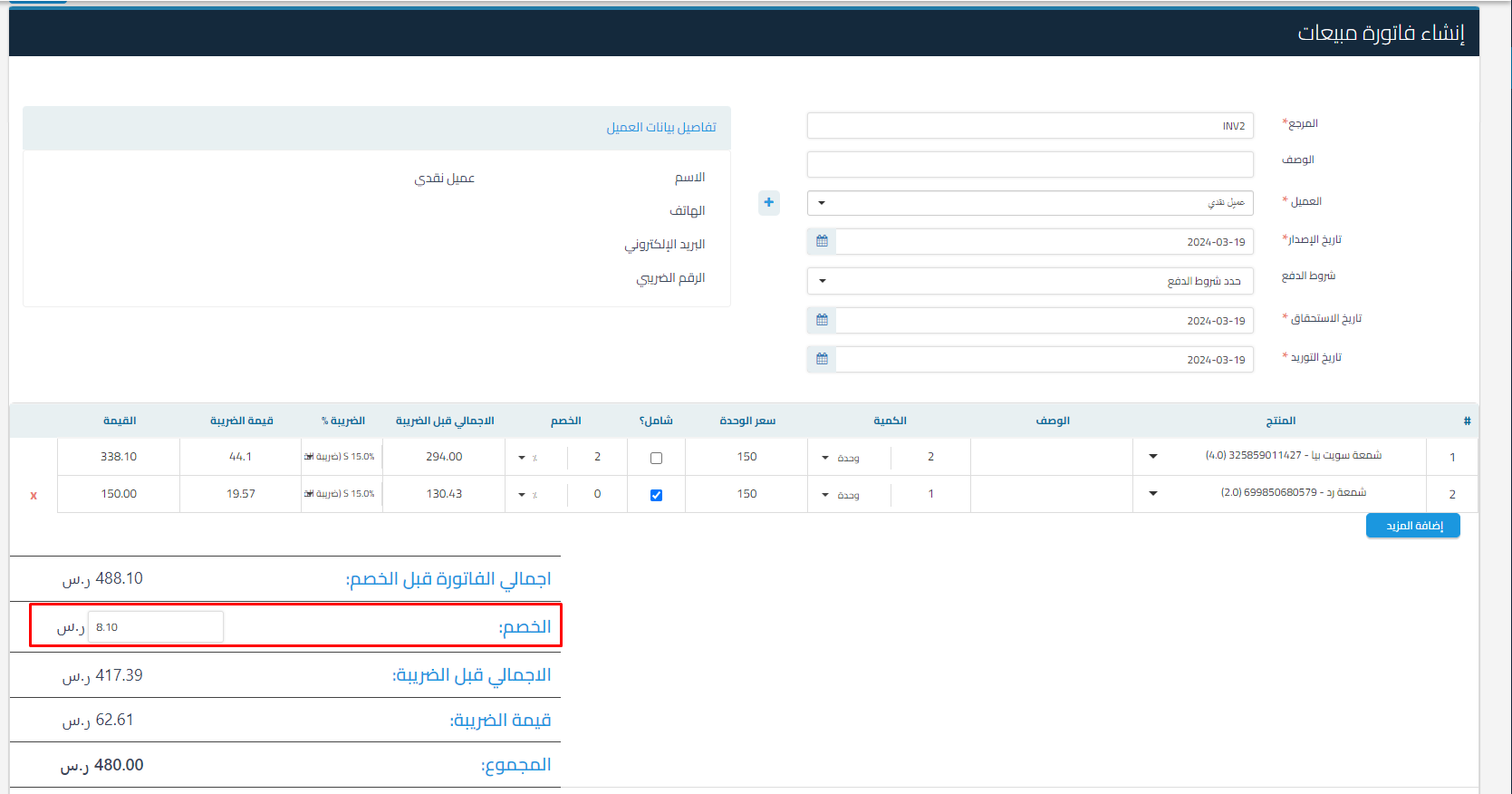This screenshot has height=794, width=1512.
Task: Click the issue date field 2024-03-19
Action: point(1045,242)
